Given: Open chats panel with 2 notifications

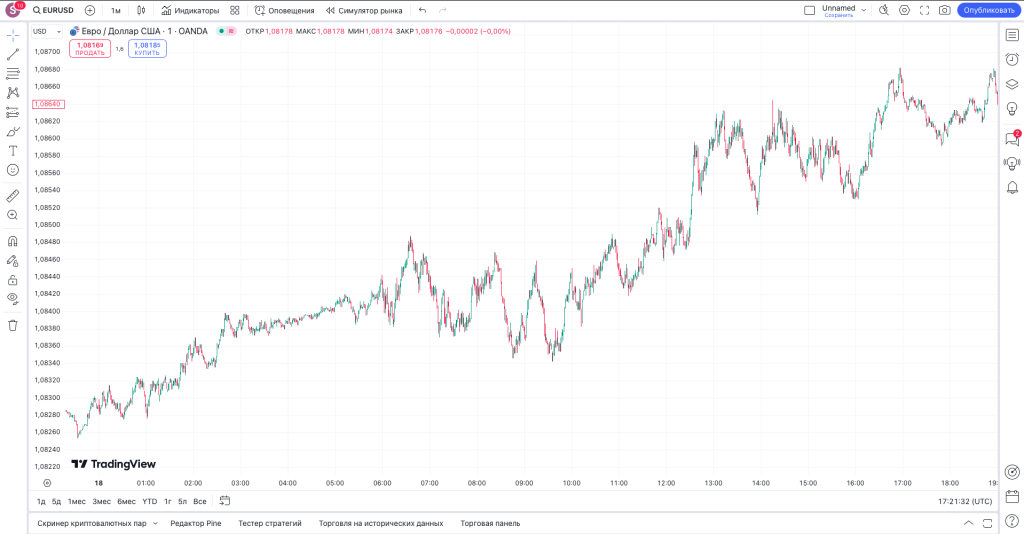Looking at the screenshot, I should tap(1012, 138).
